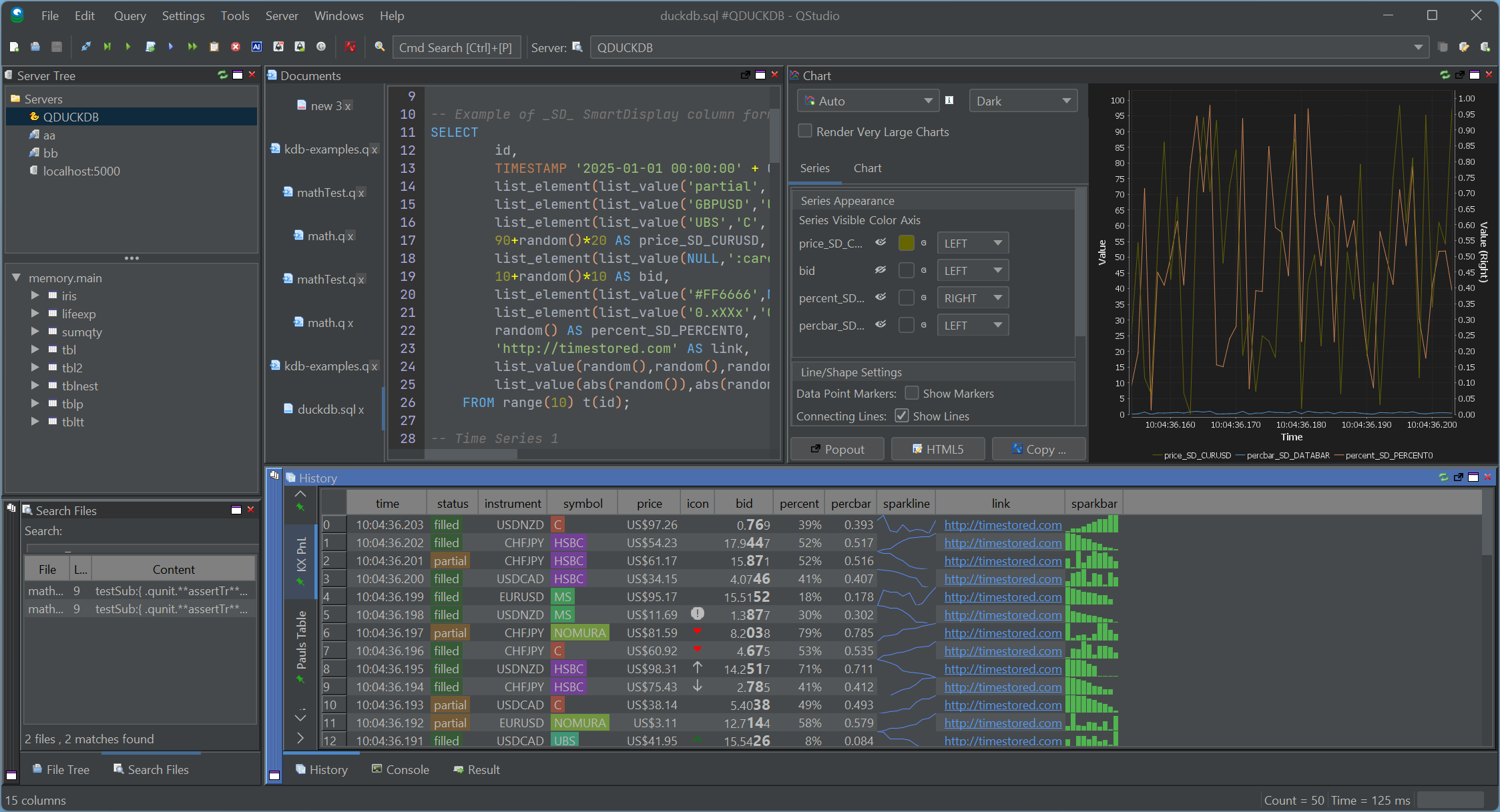Toggle visibility eye for bid series

pyautogui.click(x=881, y=270)
